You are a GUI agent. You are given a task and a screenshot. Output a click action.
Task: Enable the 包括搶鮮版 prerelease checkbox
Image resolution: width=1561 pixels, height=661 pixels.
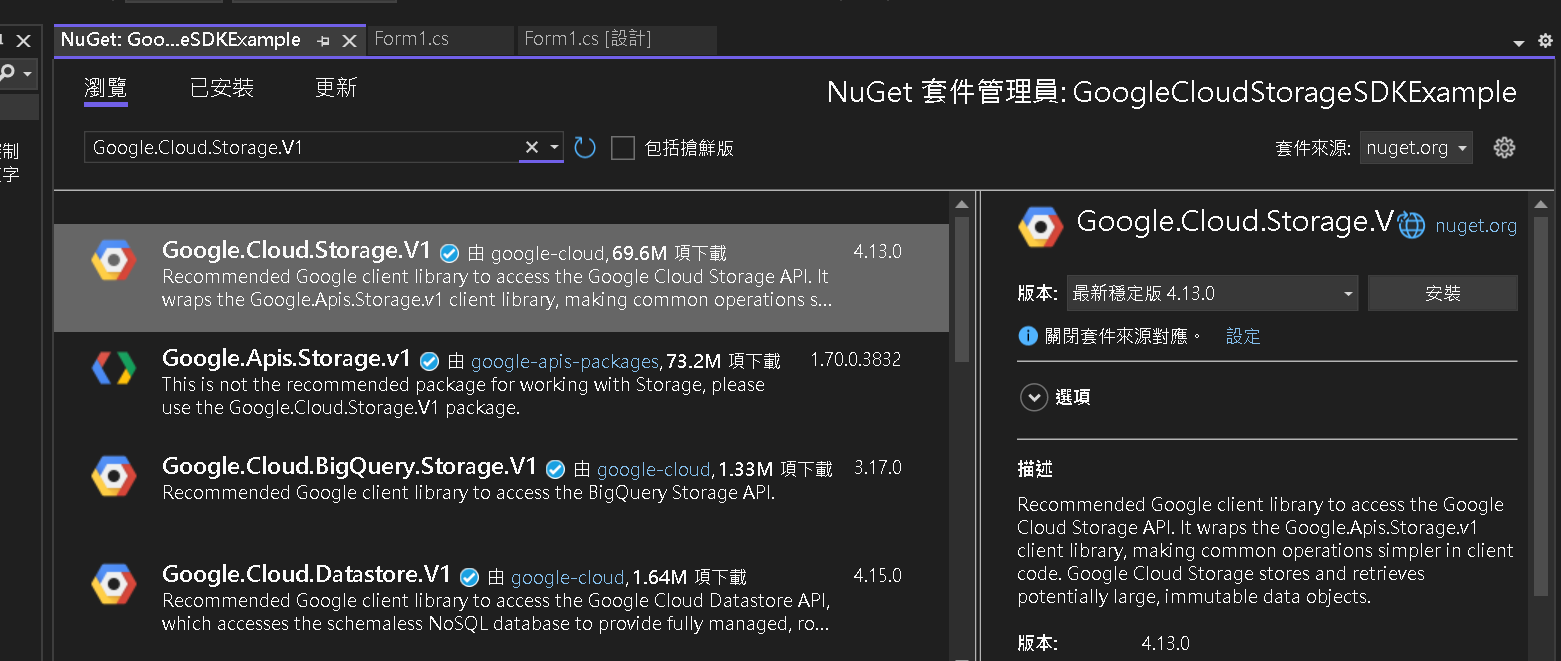click(623, 148)
